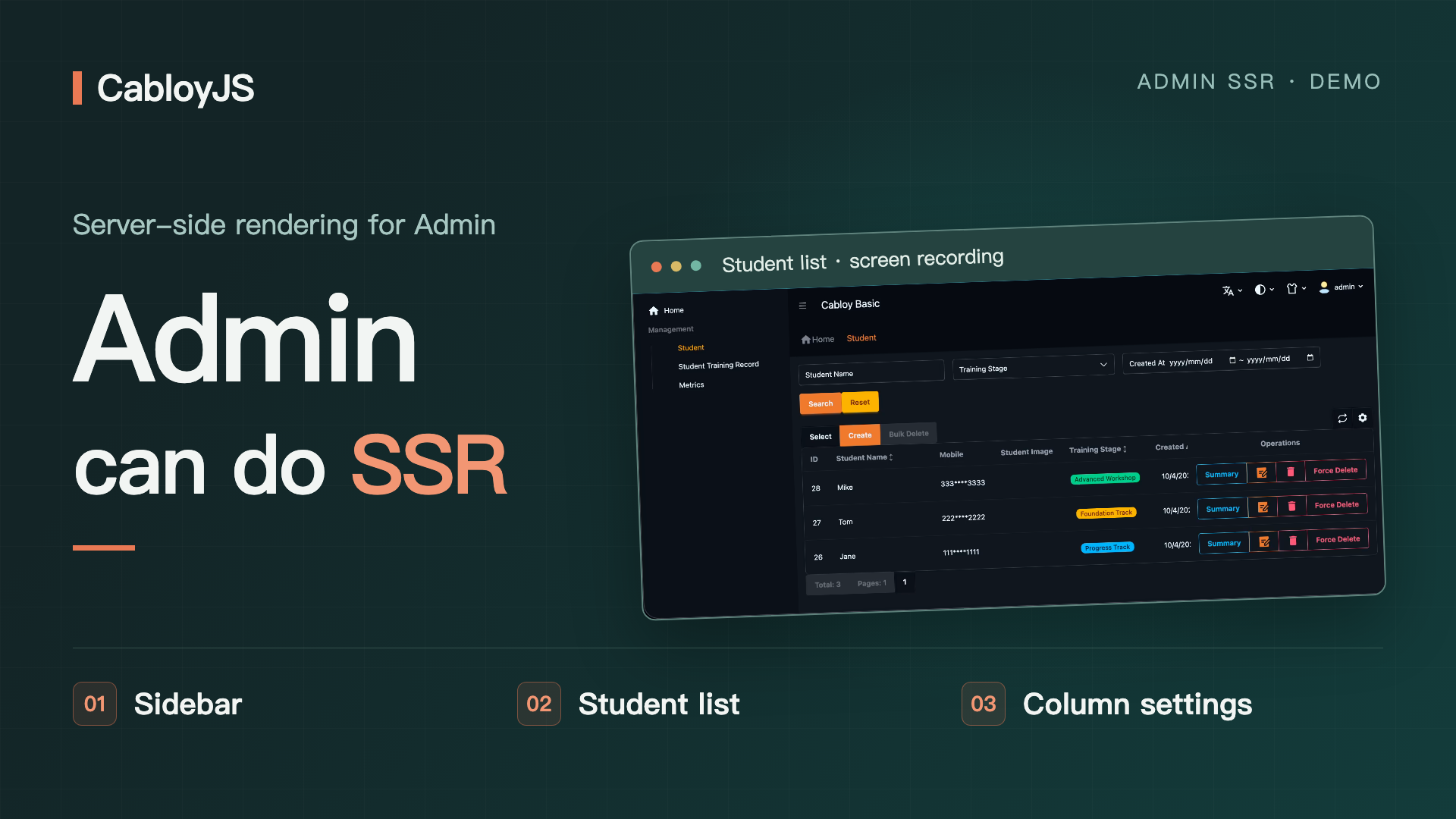Click student name Tom
The image size is (1456, 819).
846,522
